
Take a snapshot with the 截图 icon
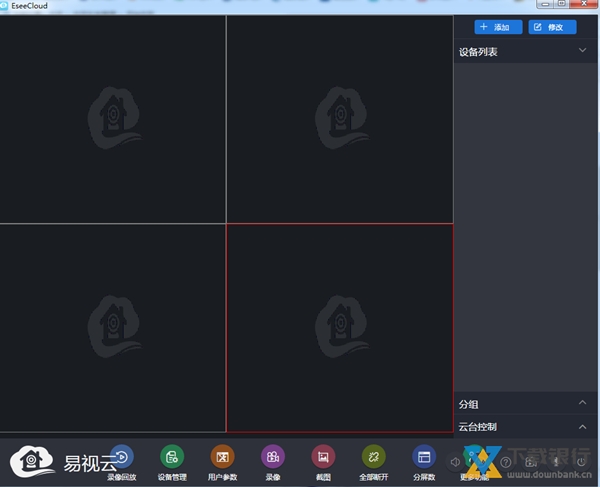(323, 457)
